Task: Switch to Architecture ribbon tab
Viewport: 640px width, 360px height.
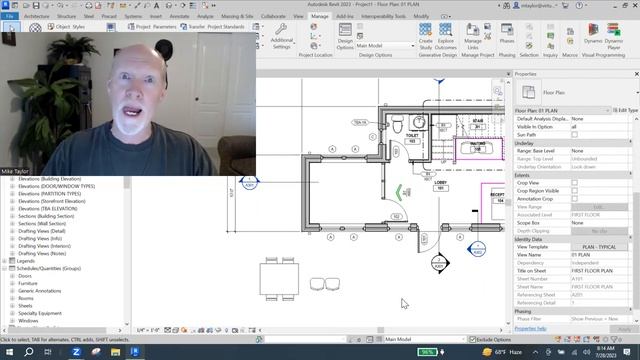Action: coord(37,16)
